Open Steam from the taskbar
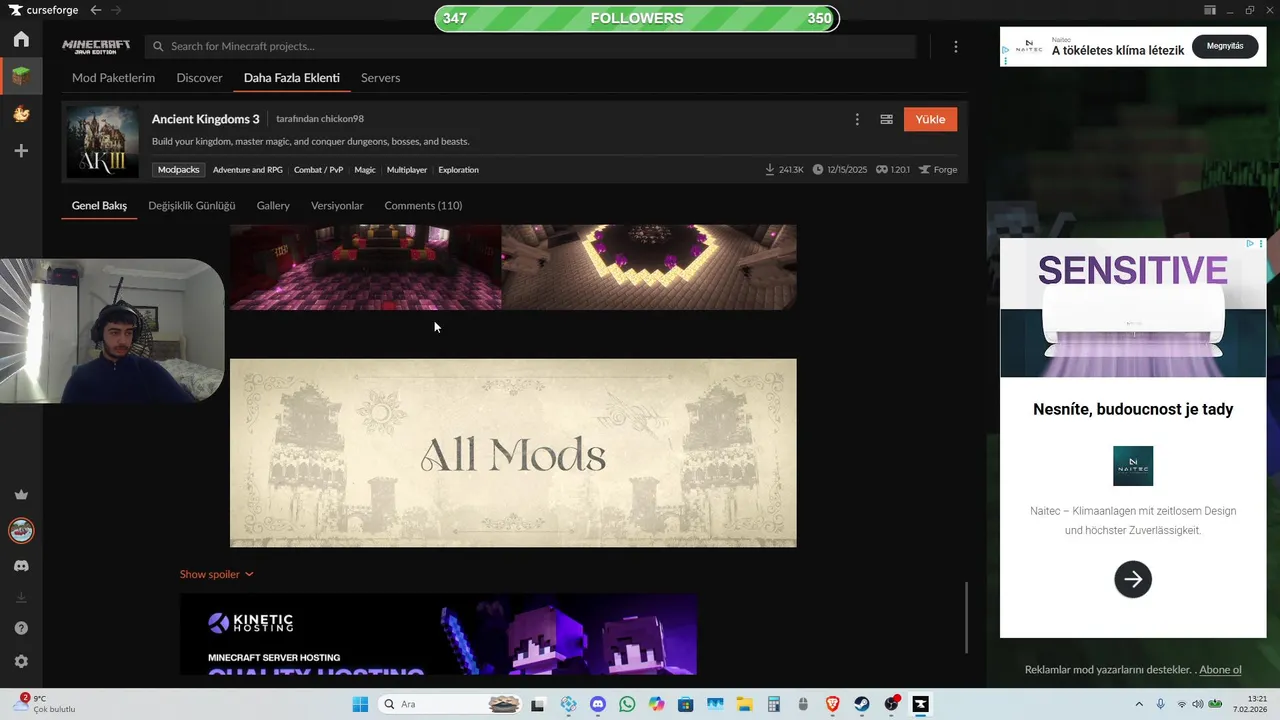The width and height of the screenshot is (1280, 720). click(x=862, y=704)
